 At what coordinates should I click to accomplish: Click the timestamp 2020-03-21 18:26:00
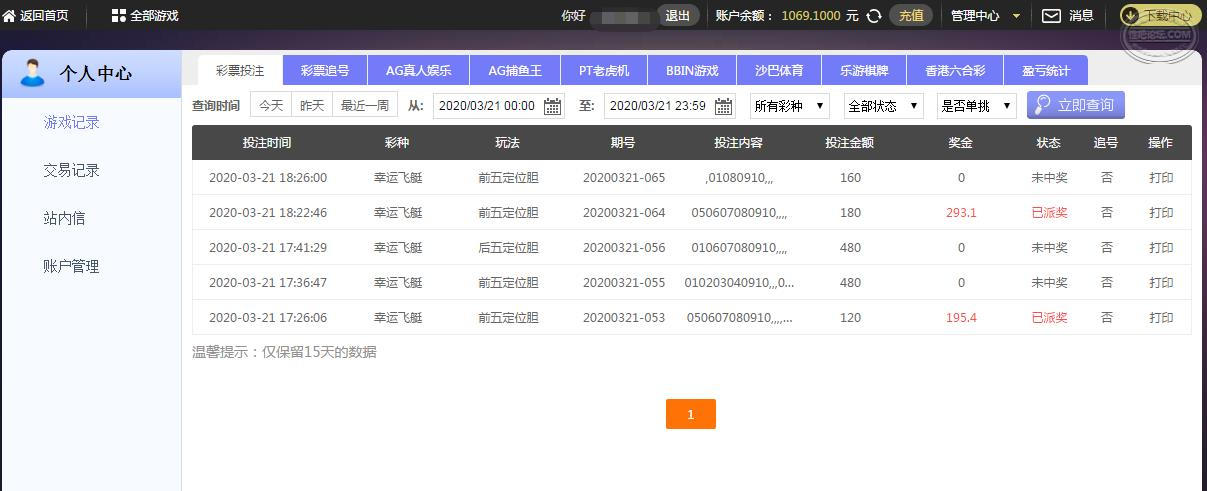(x=268, y=178)
